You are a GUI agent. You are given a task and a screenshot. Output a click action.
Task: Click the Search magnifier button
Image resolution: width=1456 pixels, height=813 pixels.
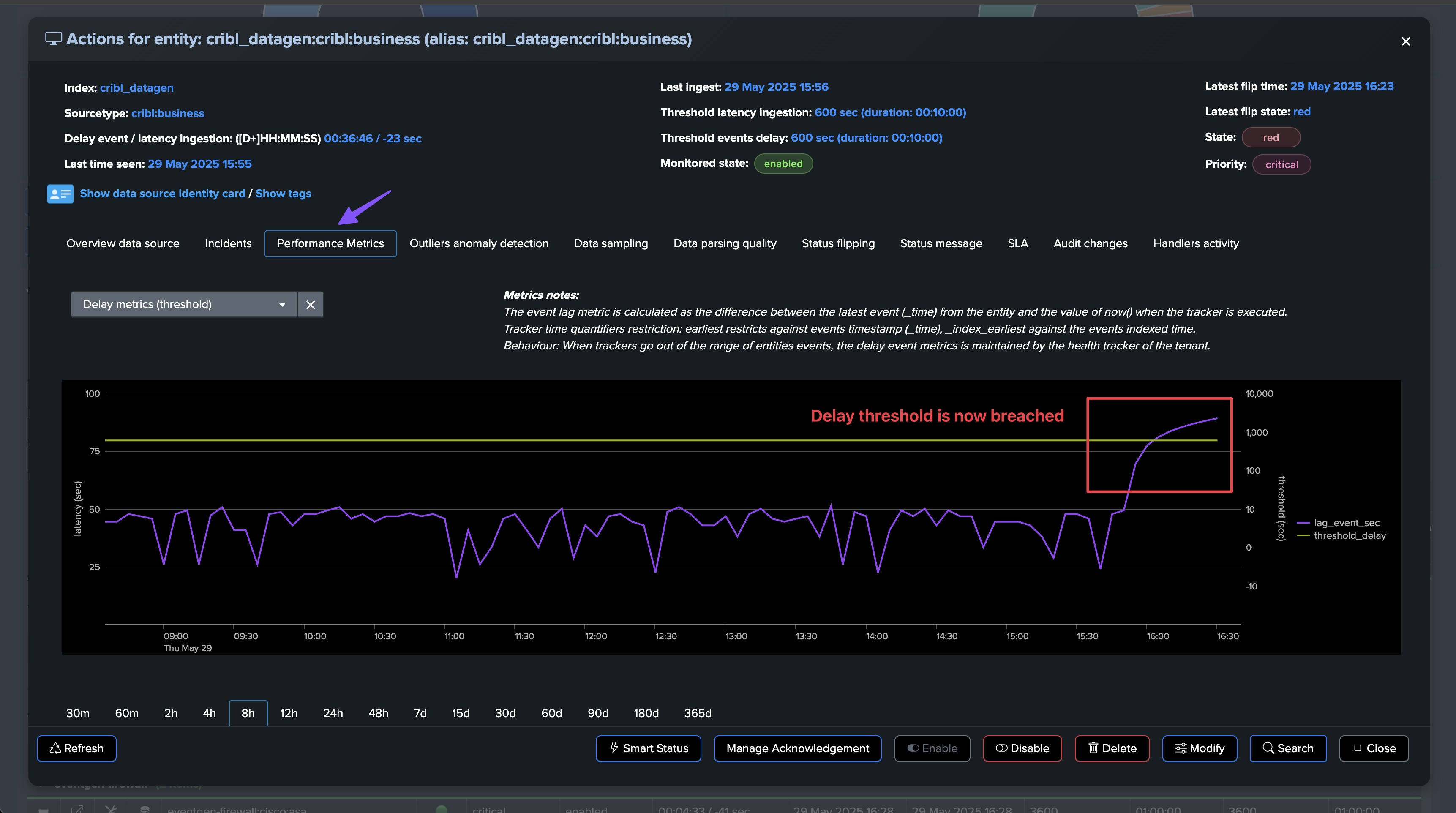pyautogui.click(x=1287, y=748)
